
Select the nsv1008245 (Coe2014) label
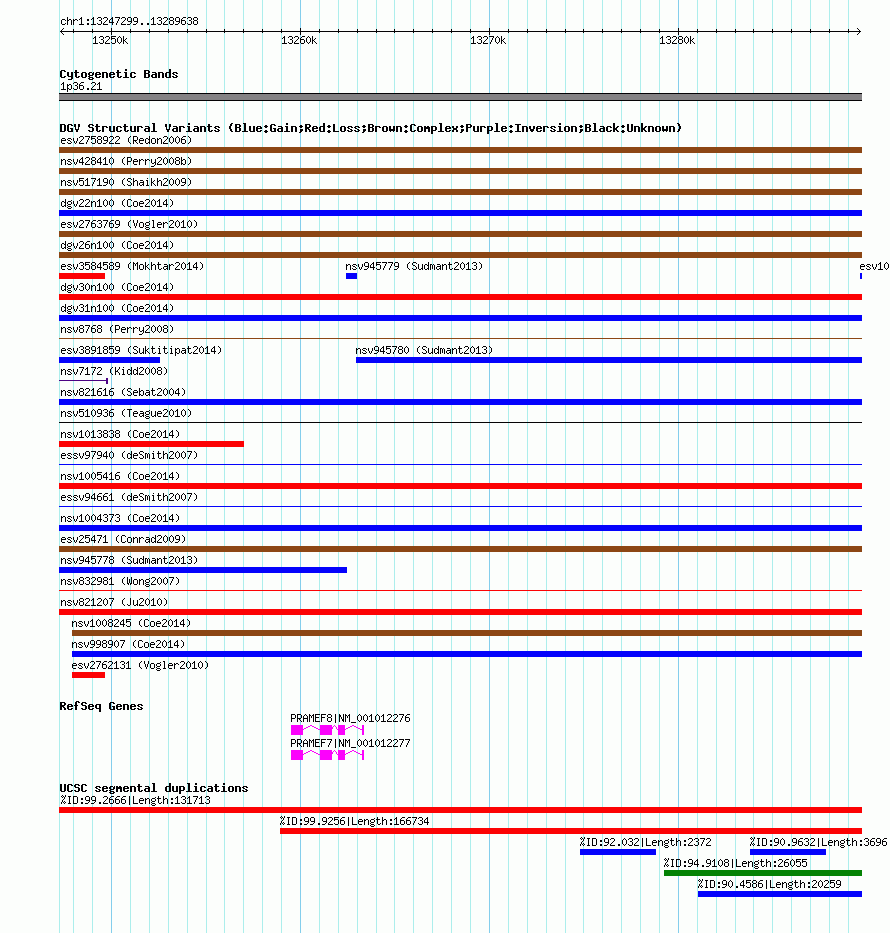(x=131, y=623)
